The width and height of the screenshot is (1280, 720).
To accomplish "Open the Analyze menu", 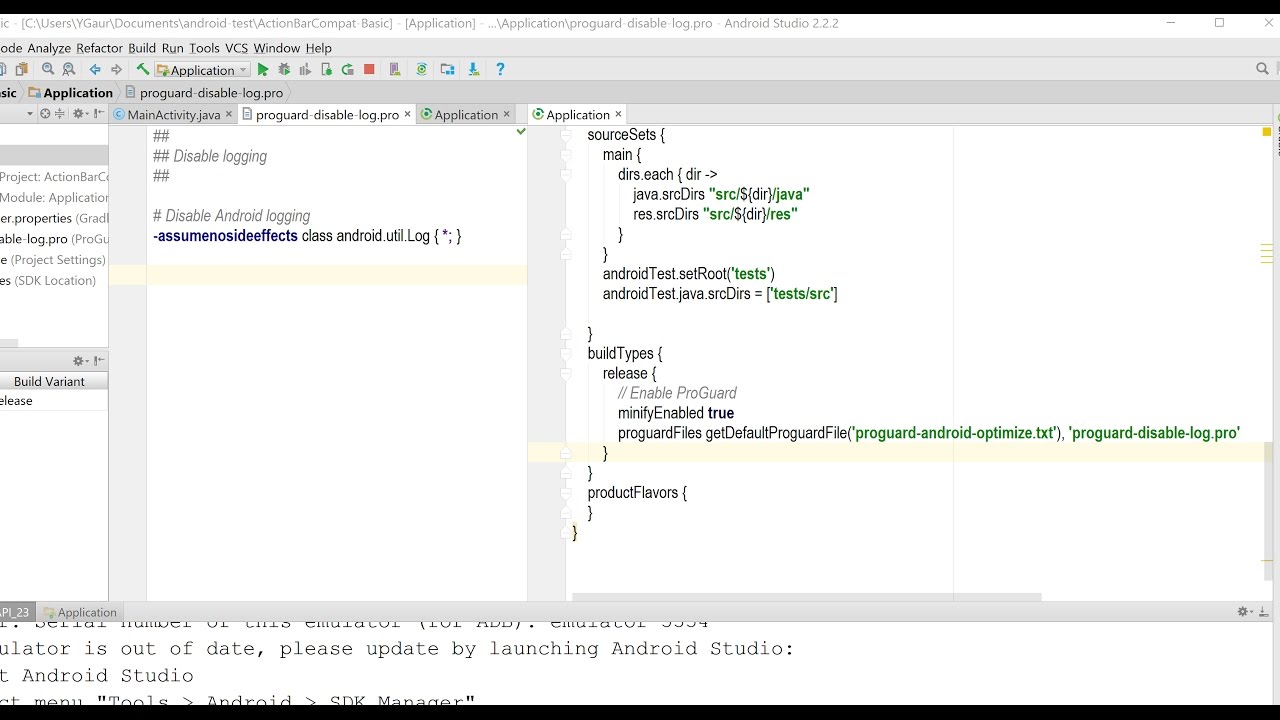I will point(49,48).
